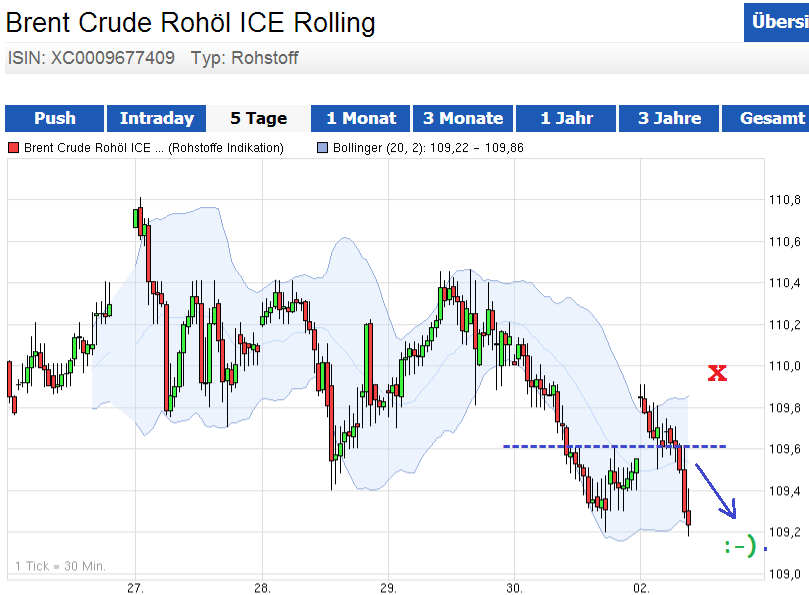Click the red Brent Crude legend swatch

[x=14, y=148]
